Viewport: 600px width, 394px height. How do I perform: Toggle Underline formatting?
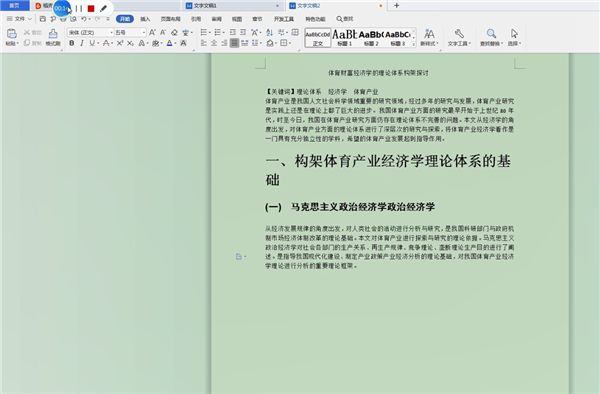pyautogui.click(x=92, y=43)
